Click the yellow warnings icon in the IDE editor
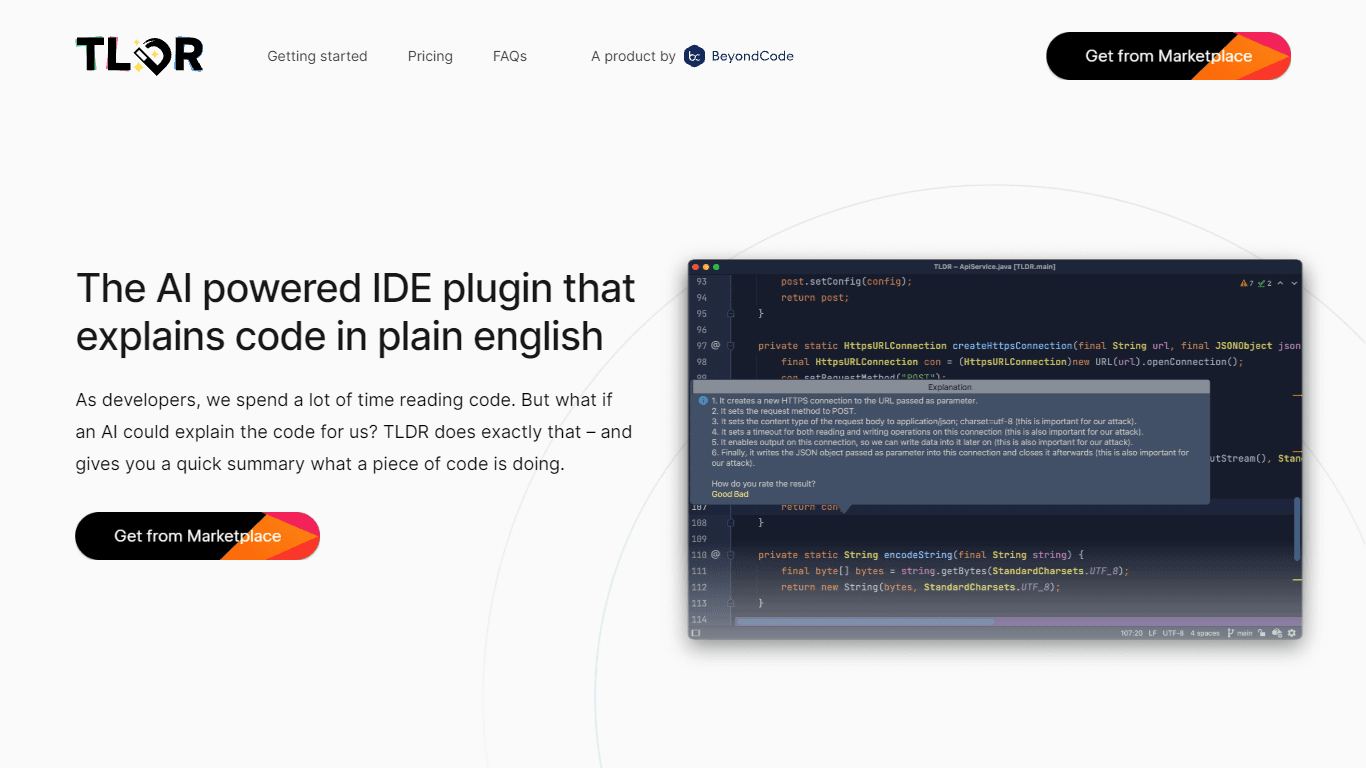Viewport: 1366px width, 768px height. pyautogui.click(x=1244, y=283)
